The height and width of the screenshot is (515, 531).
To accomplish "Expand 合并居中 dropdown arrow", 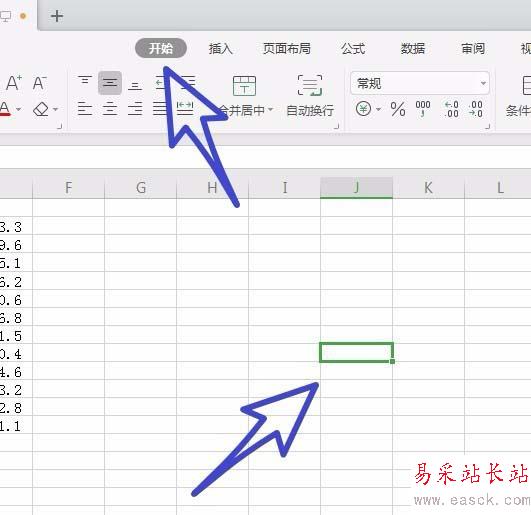I will click(270, 109).
